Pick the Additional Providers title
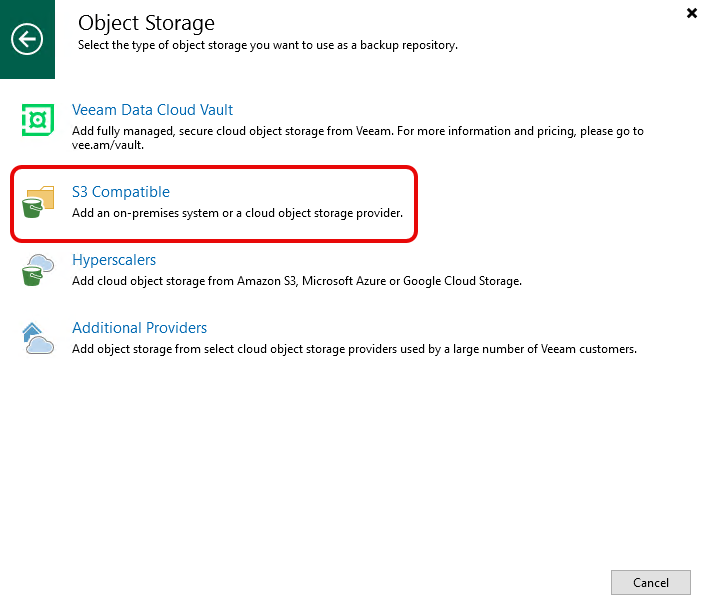Screen dimensions: 706x604 point(139,328)
